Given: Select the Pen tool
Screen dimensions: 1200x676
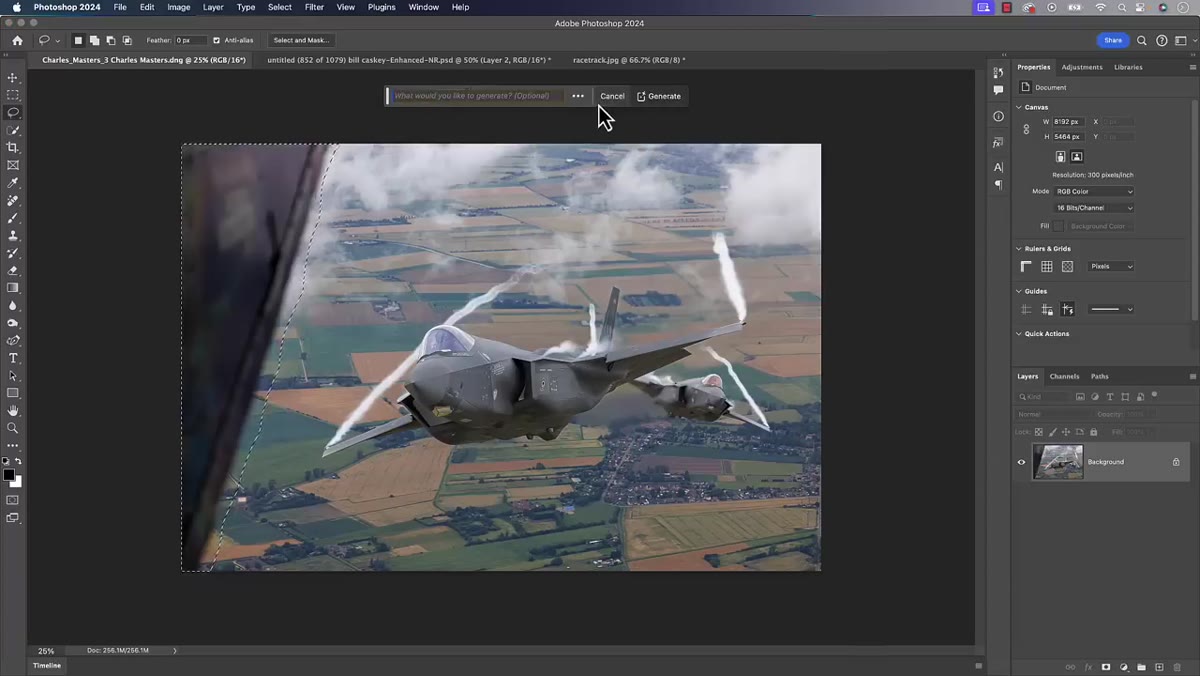Looking at the screenshot, I should click(13, 340).
